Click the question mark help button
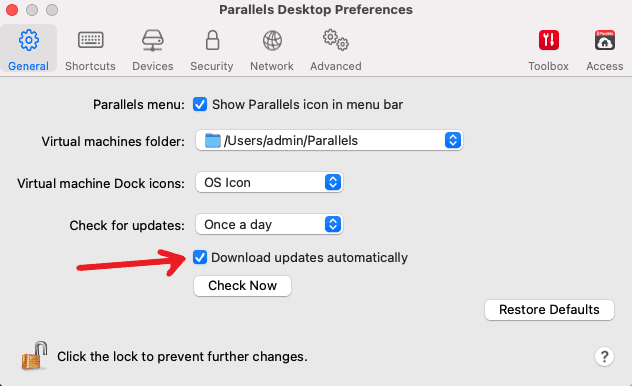This screenshot has width=632, height=386. click(x=604, y=357)
